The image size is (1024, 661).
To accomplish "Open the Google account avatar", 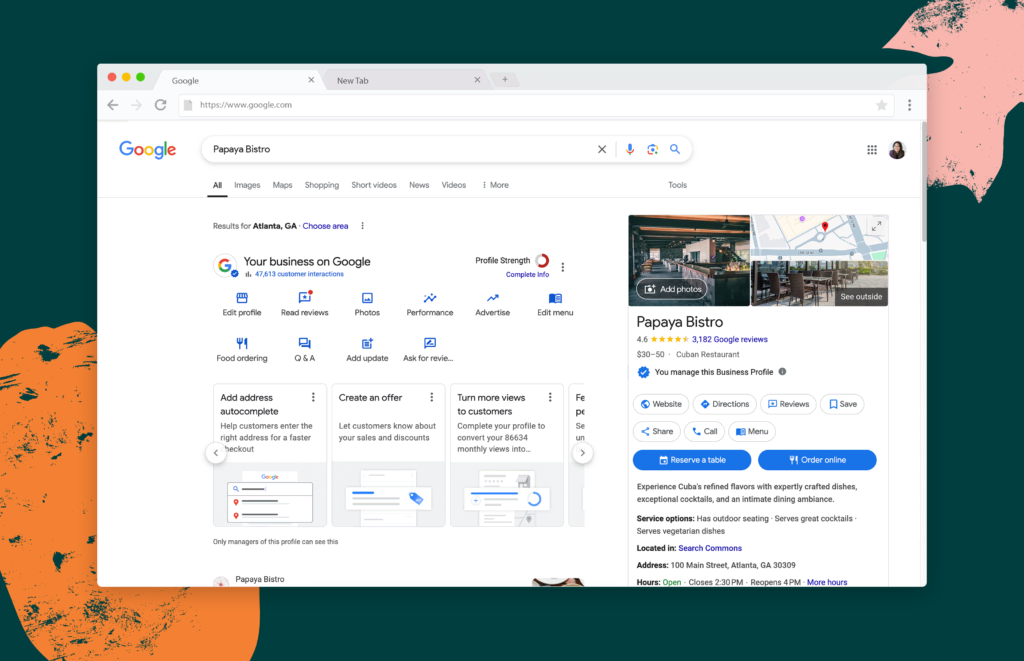I will pyautogui.click(x=897, y=150).
